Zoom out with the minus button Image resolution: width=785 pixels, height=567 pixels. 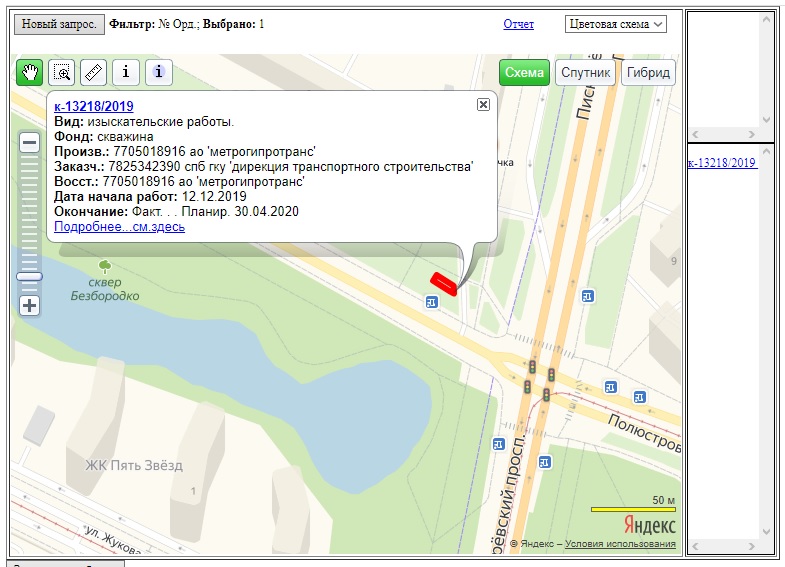30,142
